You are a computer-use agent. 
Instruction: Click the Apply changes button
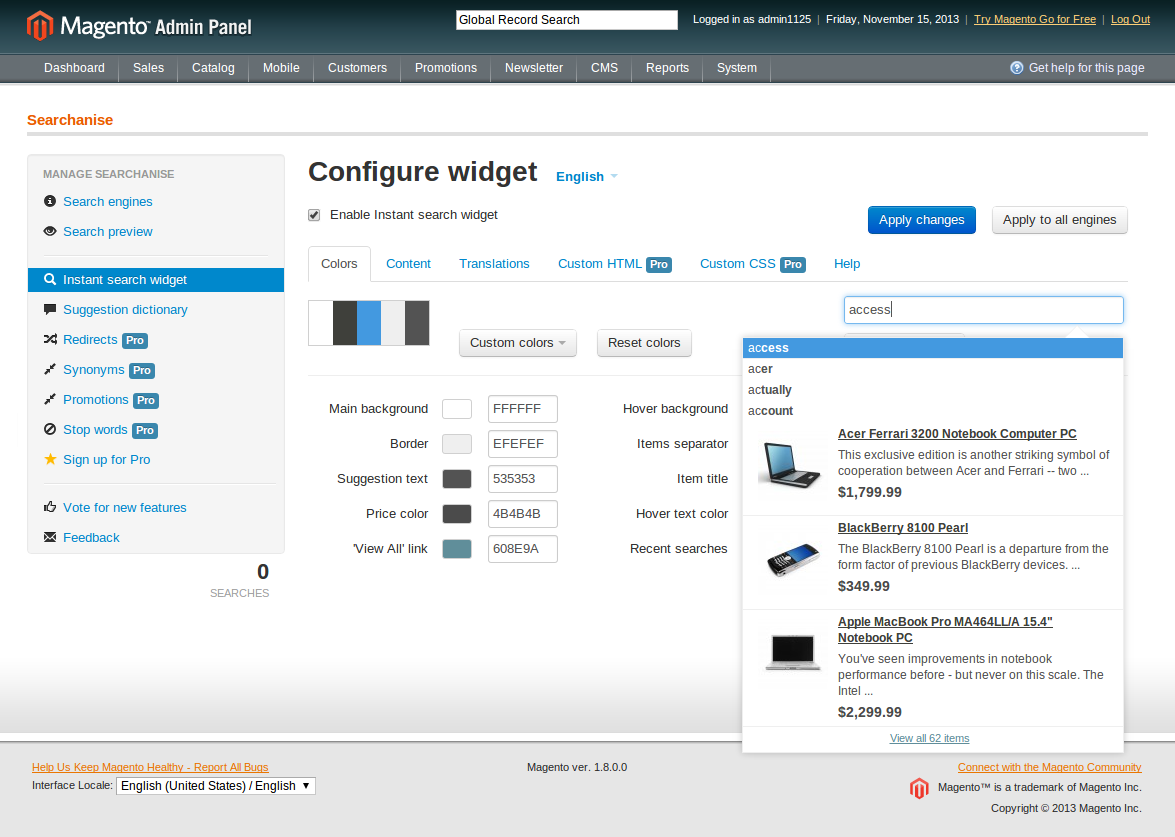click(922, 220)
